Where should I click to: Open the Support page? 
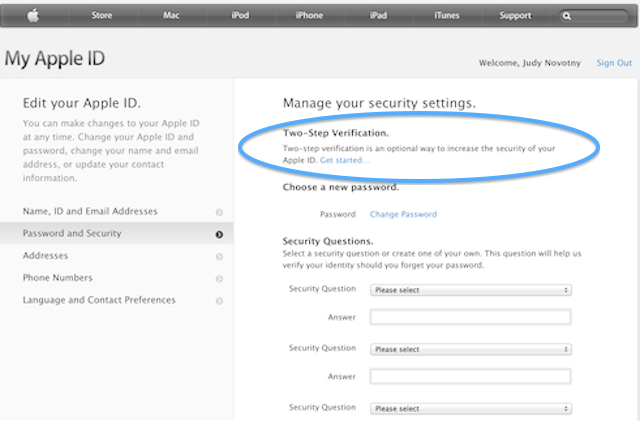click(515, 16)
